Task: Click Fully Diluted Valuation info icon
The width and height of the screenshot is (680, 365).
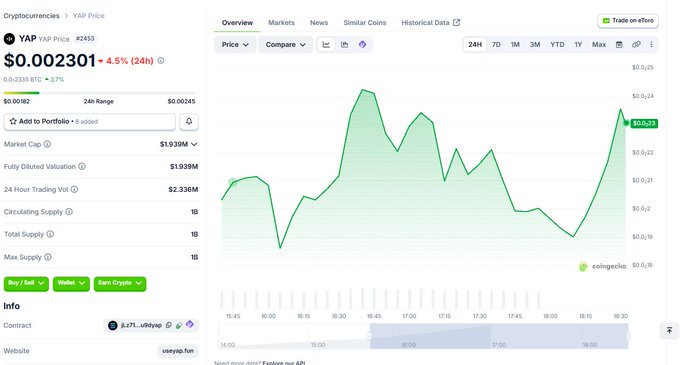Action: coord(82,166)
